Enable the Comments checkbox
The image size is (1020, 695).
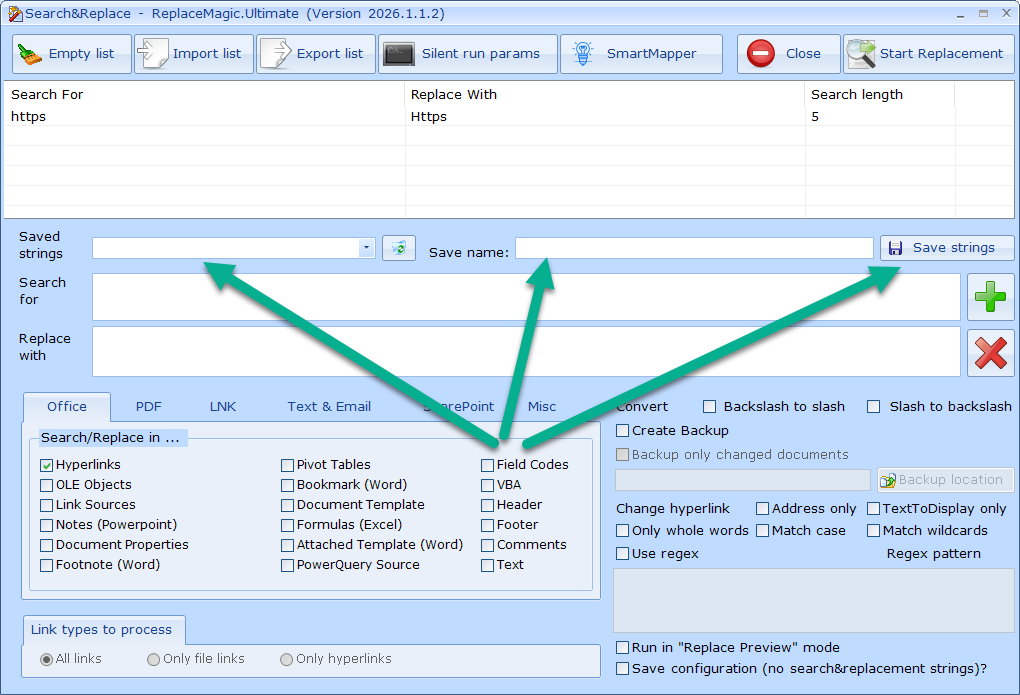coord(487,545)
